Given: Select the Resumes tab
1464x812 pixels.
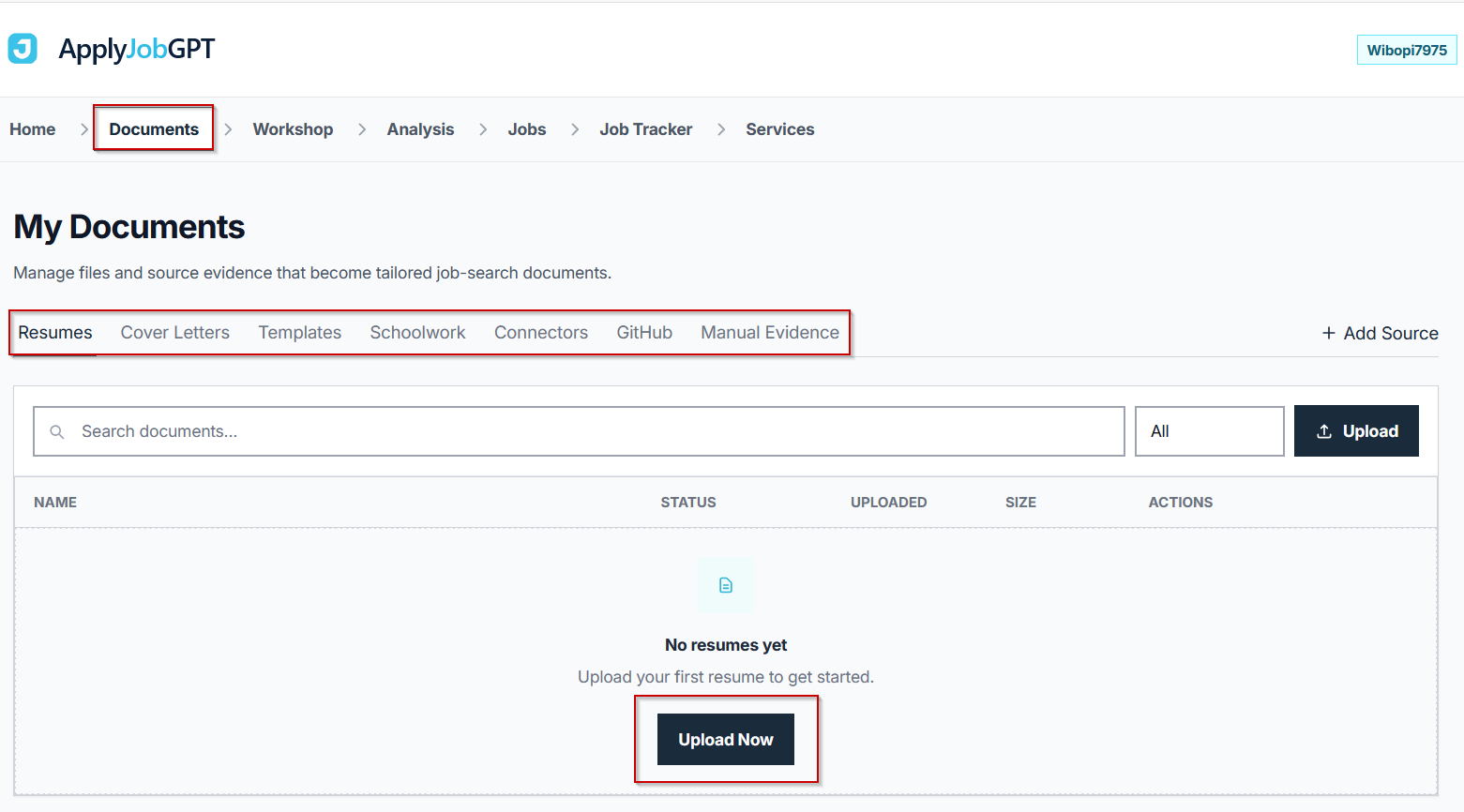Looking at the screenshot, I should click(55, 333).
